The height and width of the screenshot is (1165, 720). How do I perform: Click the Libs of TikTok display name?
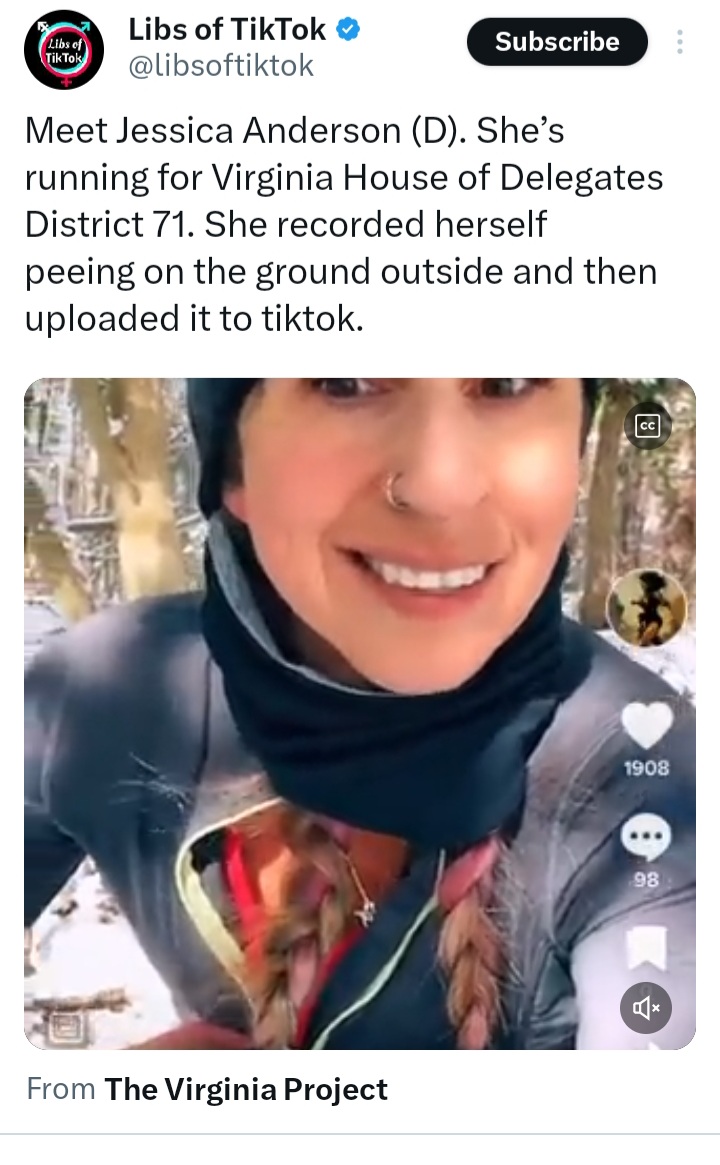click(x=227, y=30)
